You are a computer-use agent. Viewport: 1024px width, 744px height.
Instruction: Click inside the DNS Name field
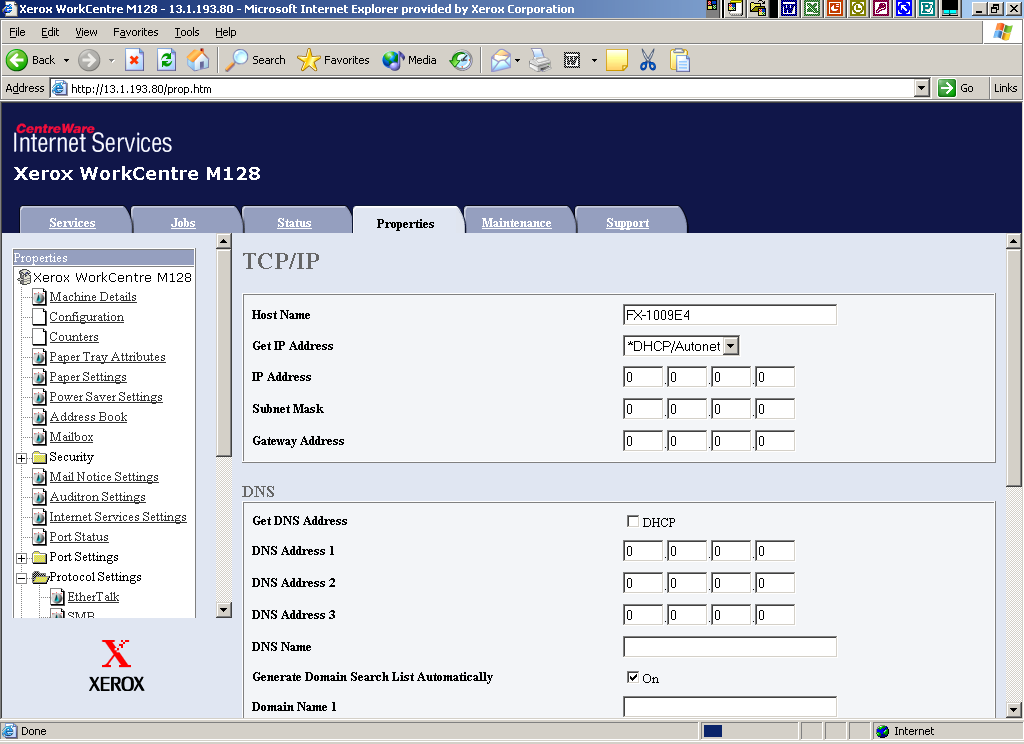pos(729,647)
